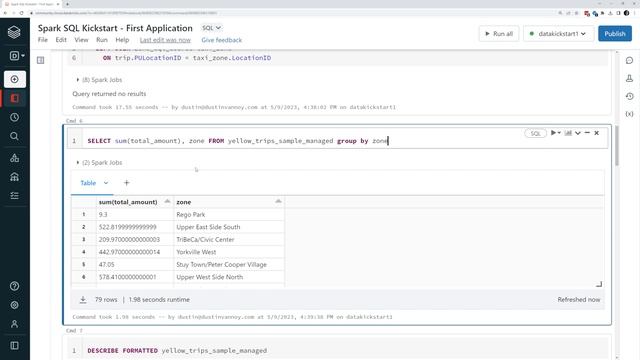
Task: Open the Give feedback link
Action: coord(222,40)
